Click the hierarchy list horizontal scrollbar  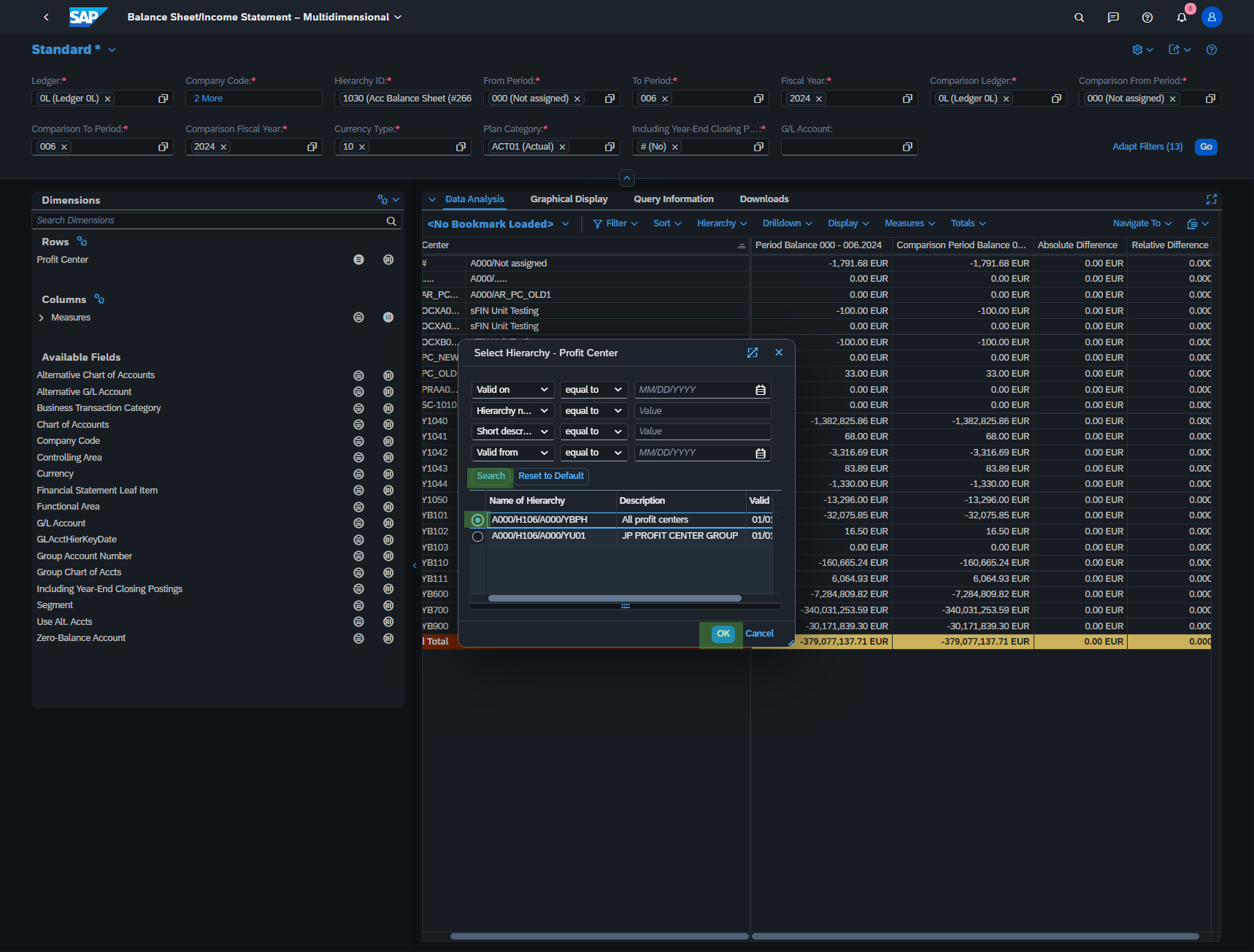615,599
